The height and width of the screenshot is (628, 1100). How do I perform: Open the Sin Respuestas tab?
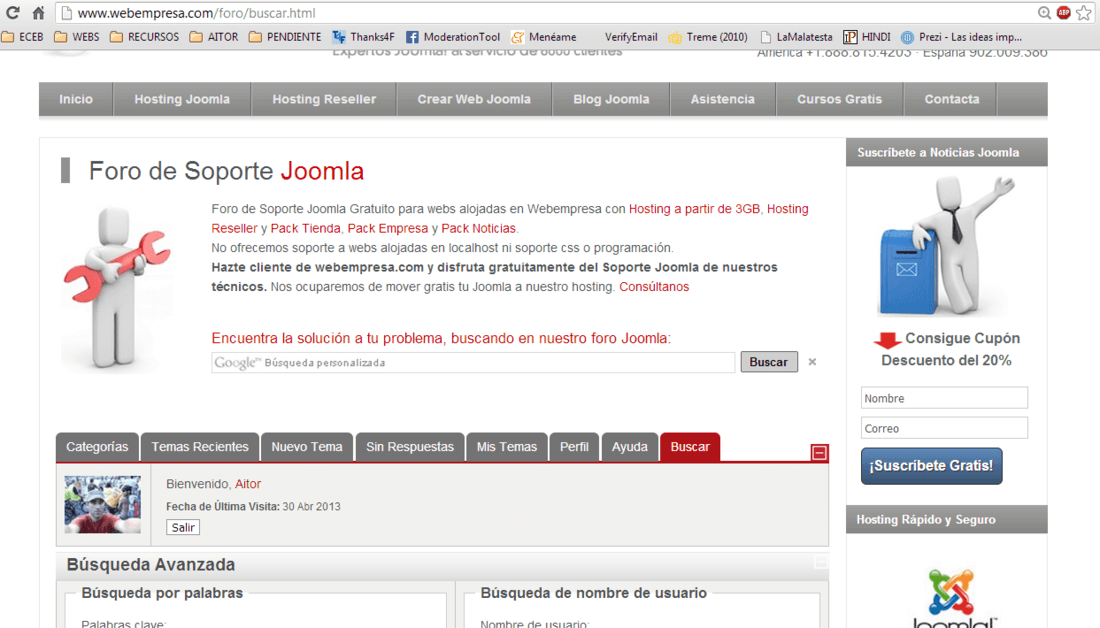tap(410, 447)
